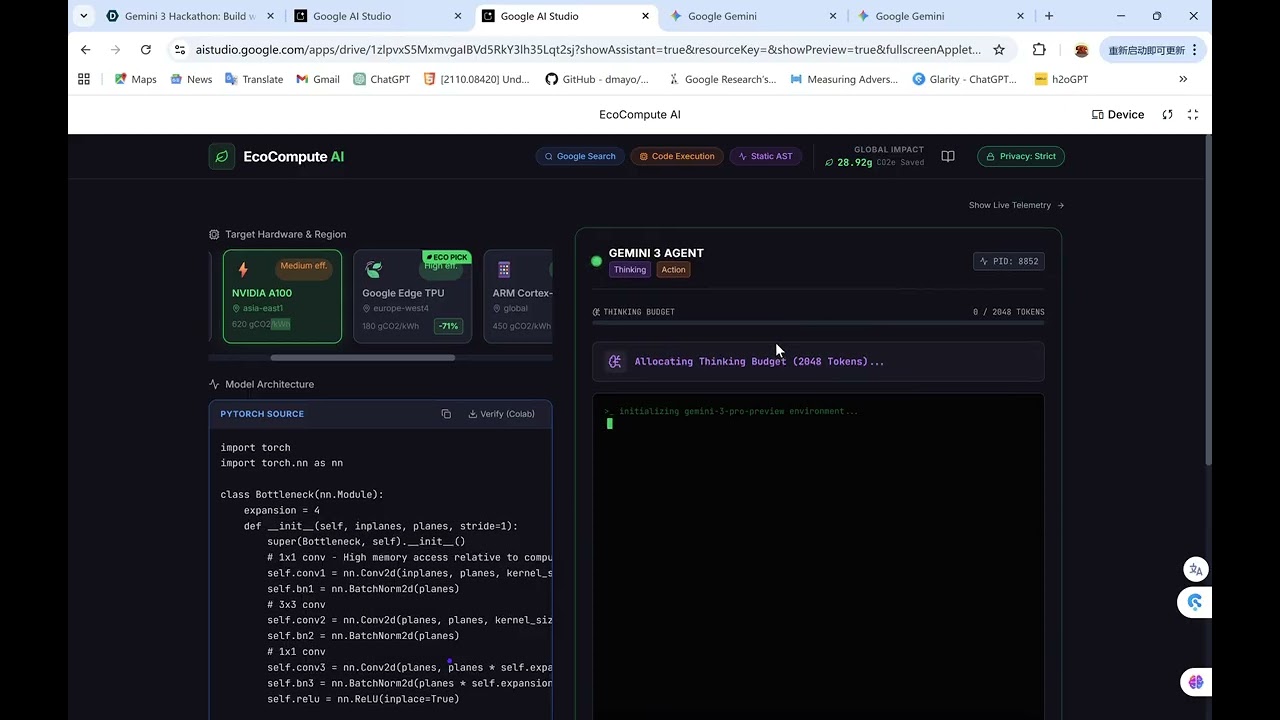This screenshot has height=720, width=1280.
Task: Toggle the Google Search tool chip
Action: [580, 156]
